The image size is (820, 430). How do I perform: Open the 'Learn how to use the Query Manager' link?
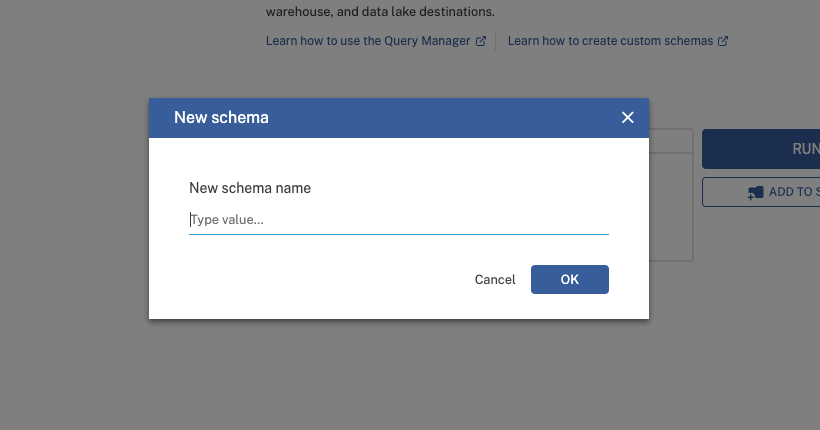[367, 41]
